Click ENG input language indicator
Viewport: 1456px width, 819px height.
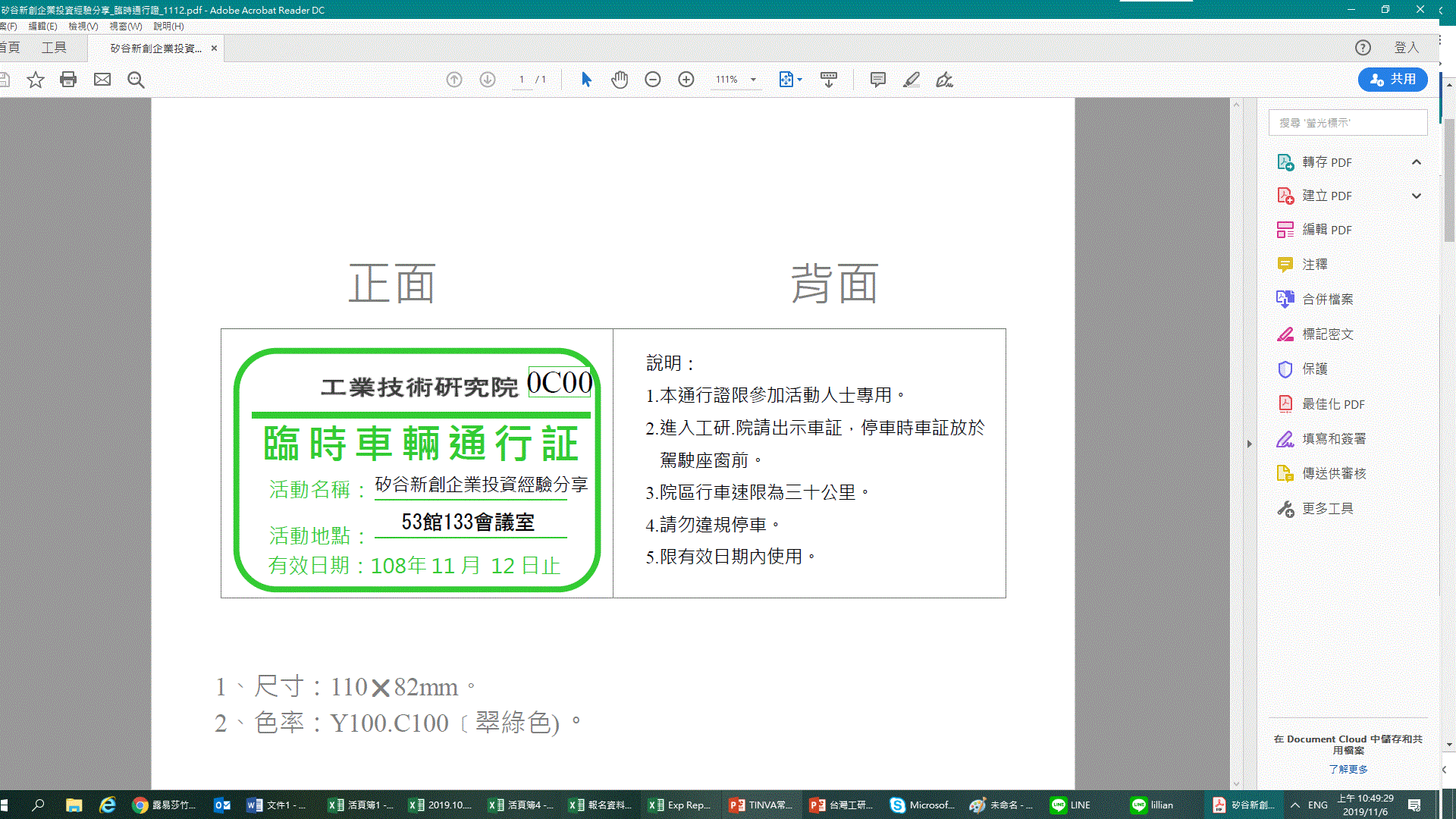click(x=1318, y=805)
